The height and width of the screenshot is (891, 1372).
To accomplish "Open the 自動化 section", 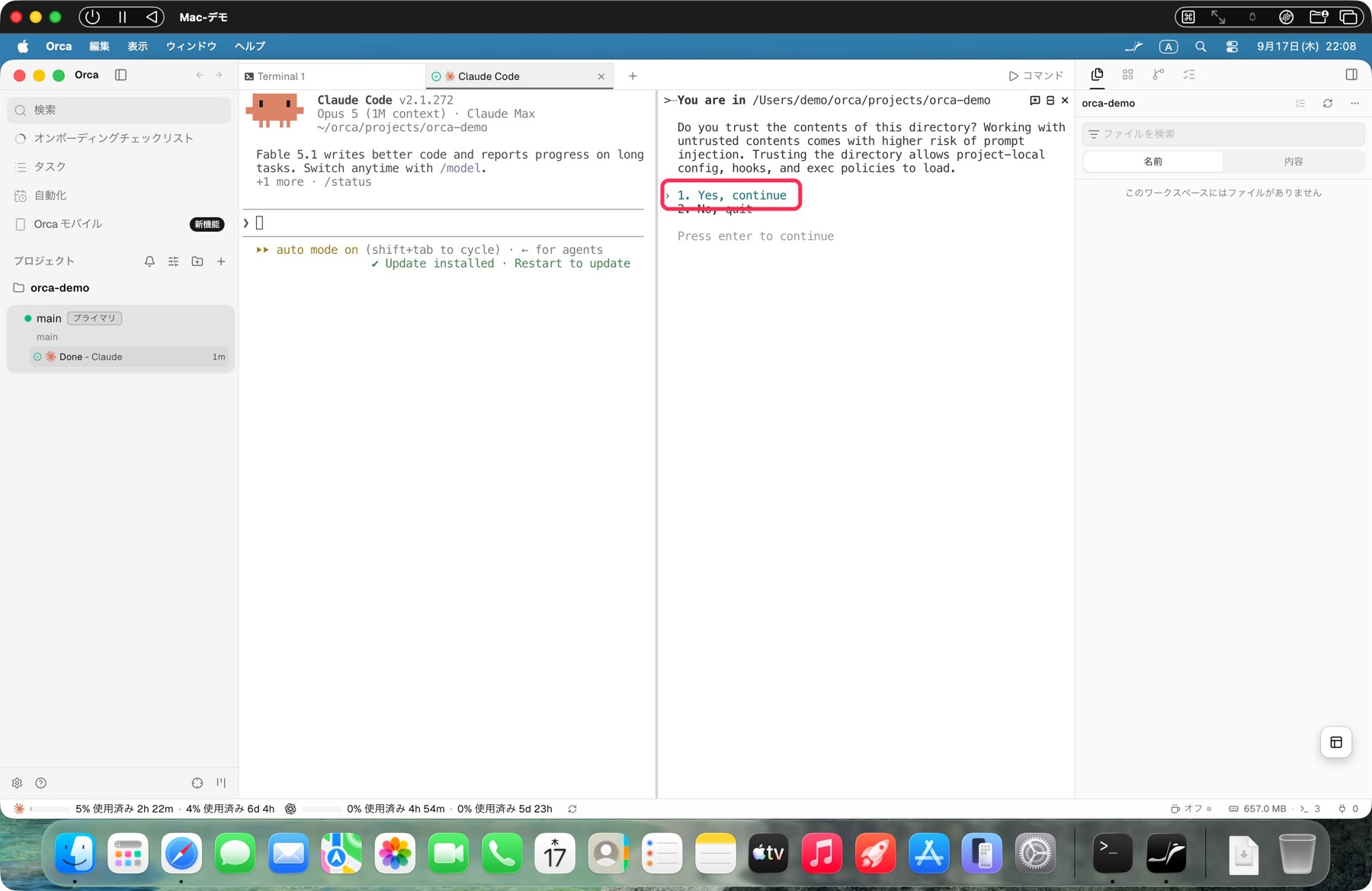I will pyautogui.click(x=119, y=195).
